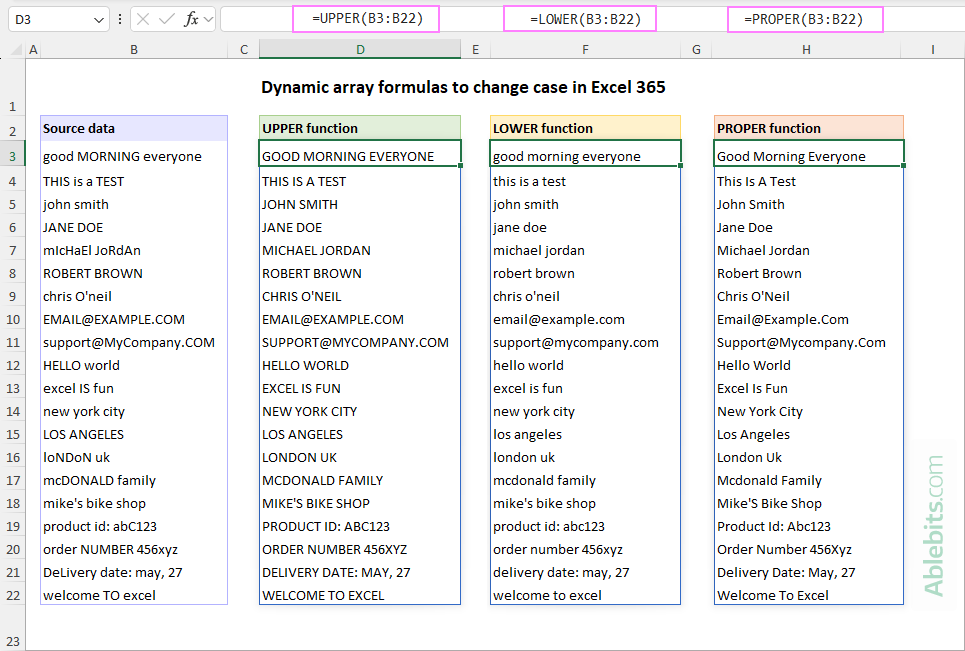Image resolution: width=965 pixels, height=651 pixels.
Task: Click the Cancel (X) icon next to formula bar
Action: click(143, 19)
